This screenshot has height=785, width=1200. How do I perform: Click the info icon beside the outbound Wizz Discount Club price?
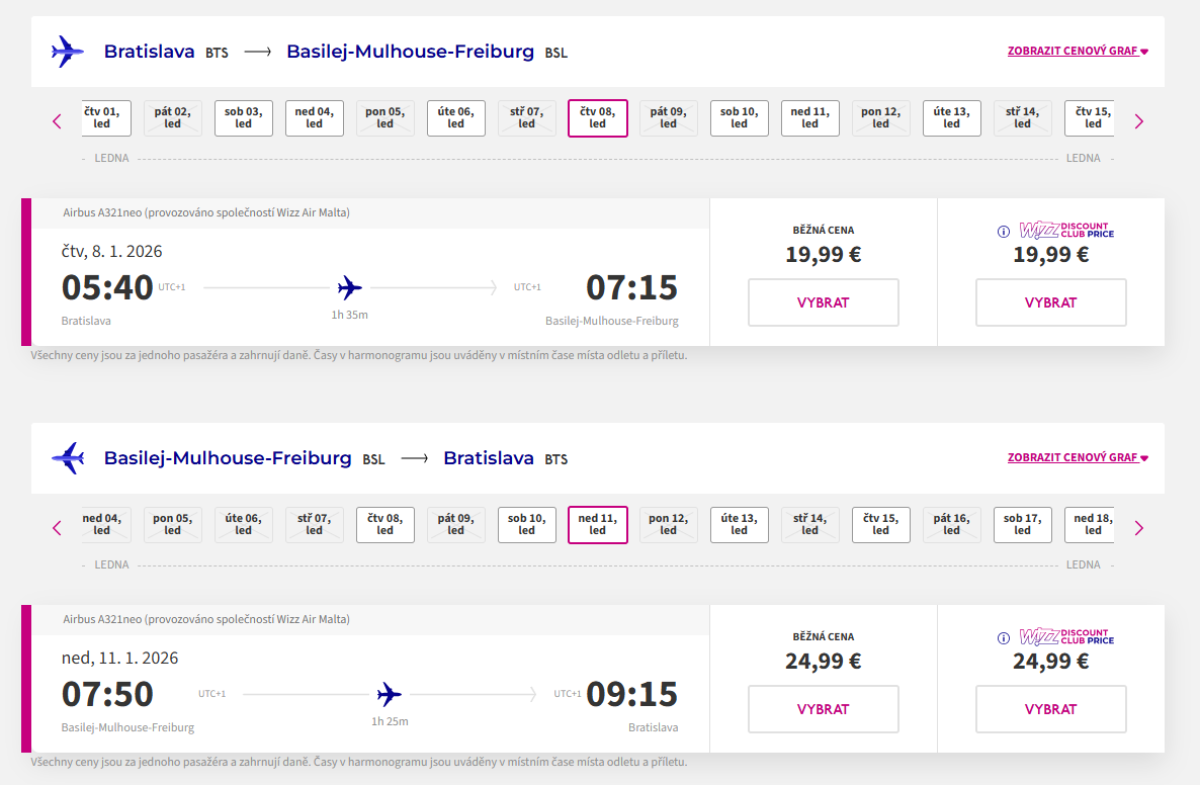(1004, 232)
